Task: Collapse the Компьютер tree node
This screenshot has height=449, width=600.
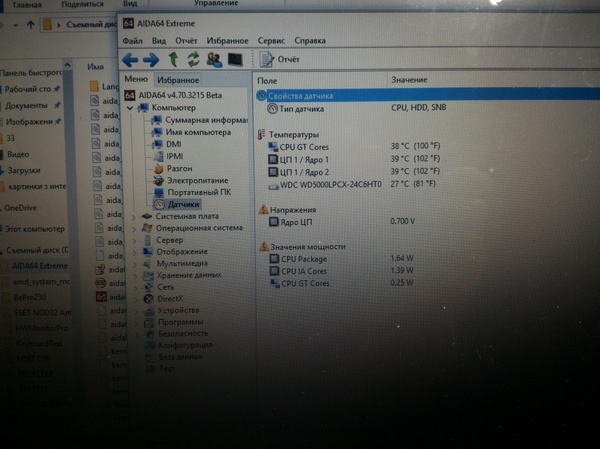Action: tap(133, 107)
